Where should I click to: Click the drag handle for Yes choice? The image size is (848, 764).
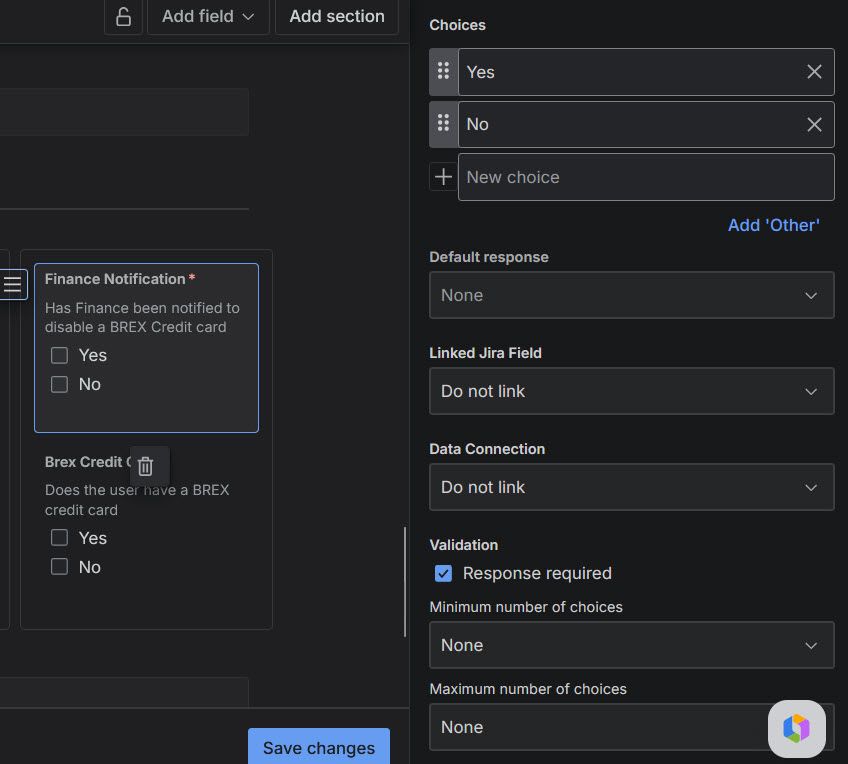pos(443,72)
